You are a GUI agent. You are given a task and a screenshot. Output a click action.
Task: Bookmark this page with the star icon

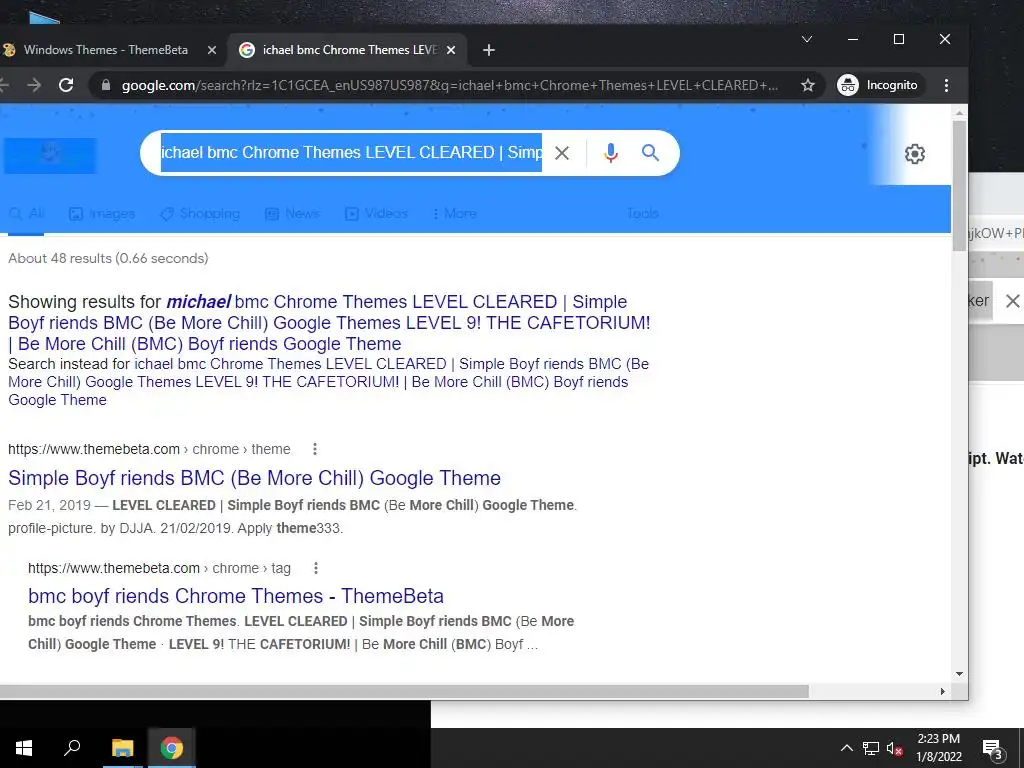[x=808, y=85]
